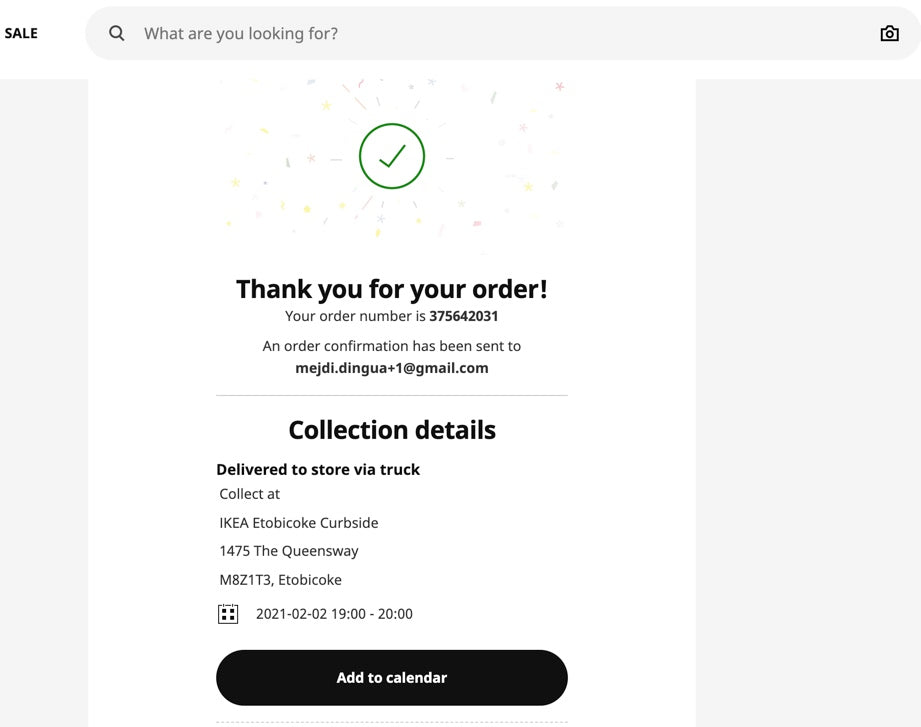Click "An order confirmation has been sent to" text
921x727 pixels.
click(x=392, y=346)
